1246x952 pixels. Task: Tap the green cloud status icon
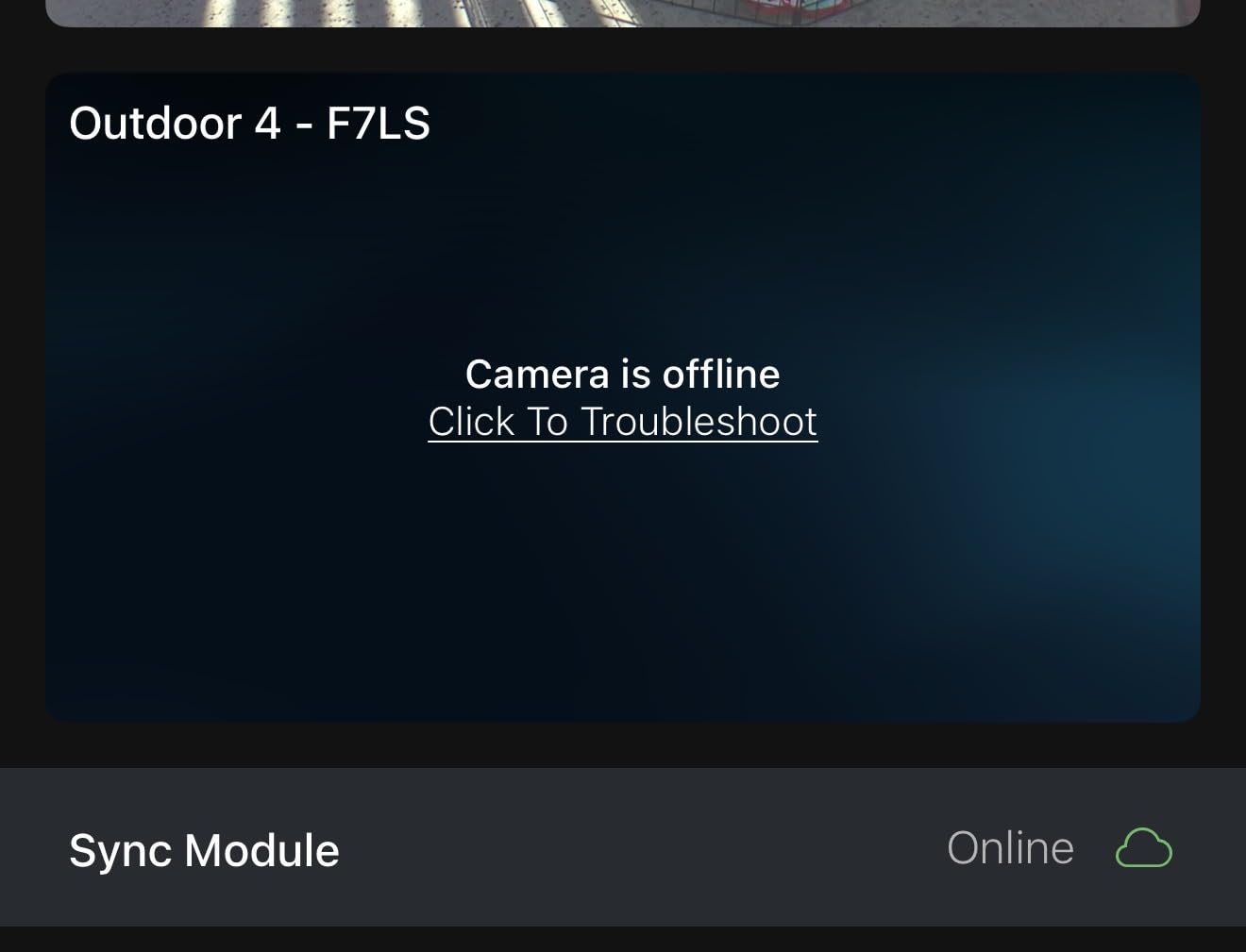[x=1143, y=847]
